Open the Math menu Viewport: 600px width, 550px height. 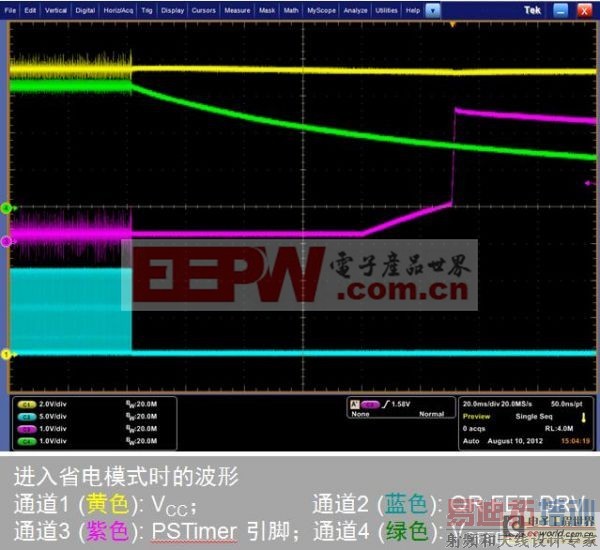click(x=291, y=10)
